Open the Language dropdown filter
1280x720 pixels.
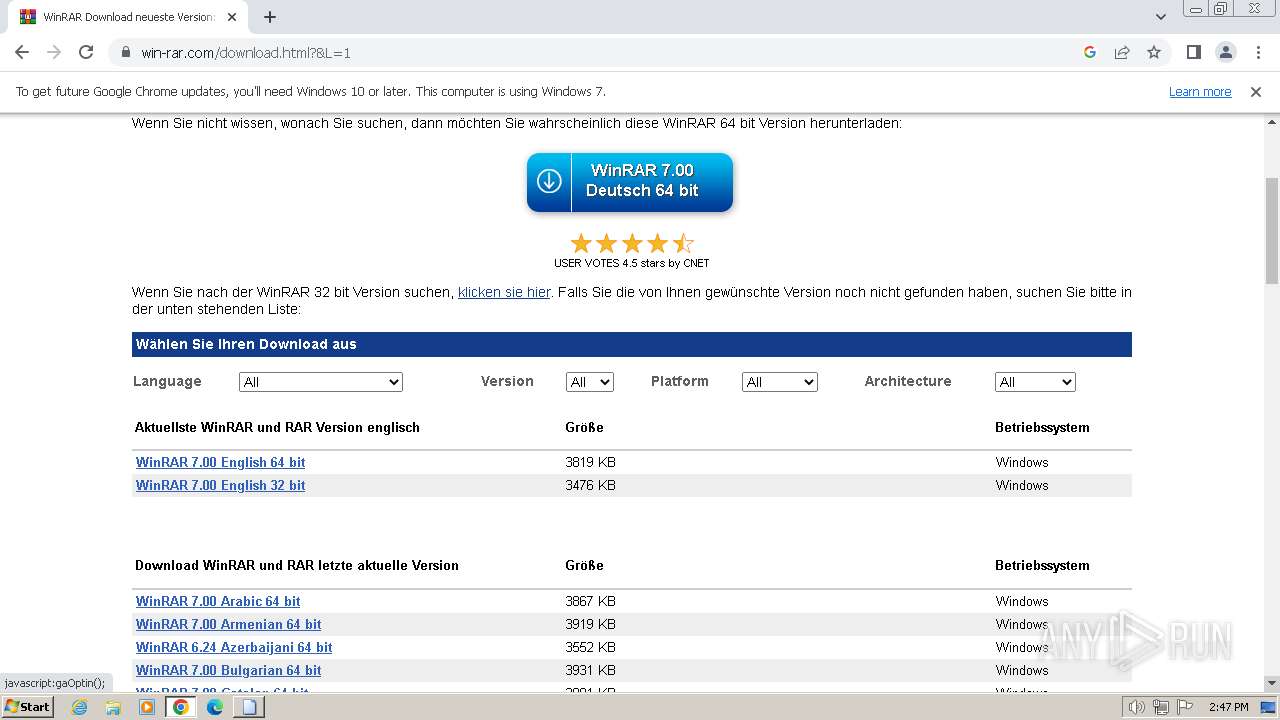tap(321, 382)
